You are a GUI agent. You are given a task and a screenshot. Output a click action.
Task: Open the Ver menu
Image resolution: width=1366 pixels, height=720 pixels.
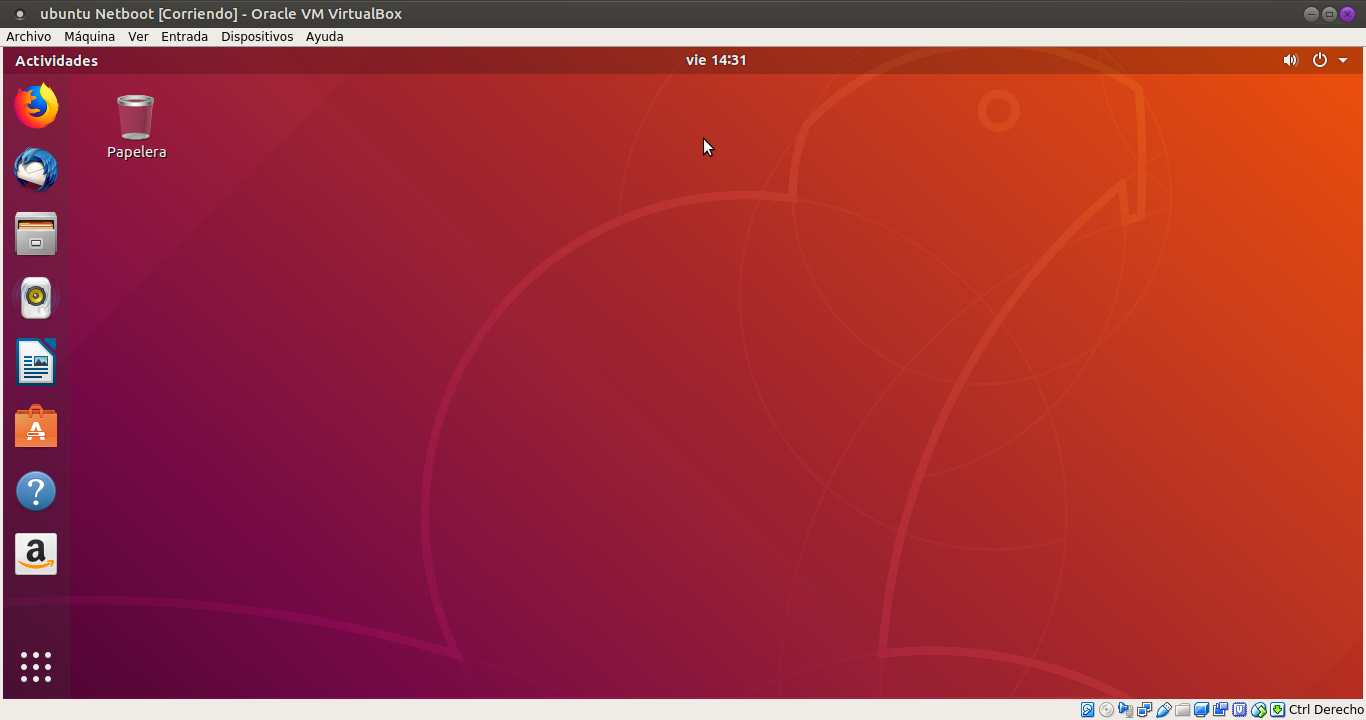[x=138, y=36]
